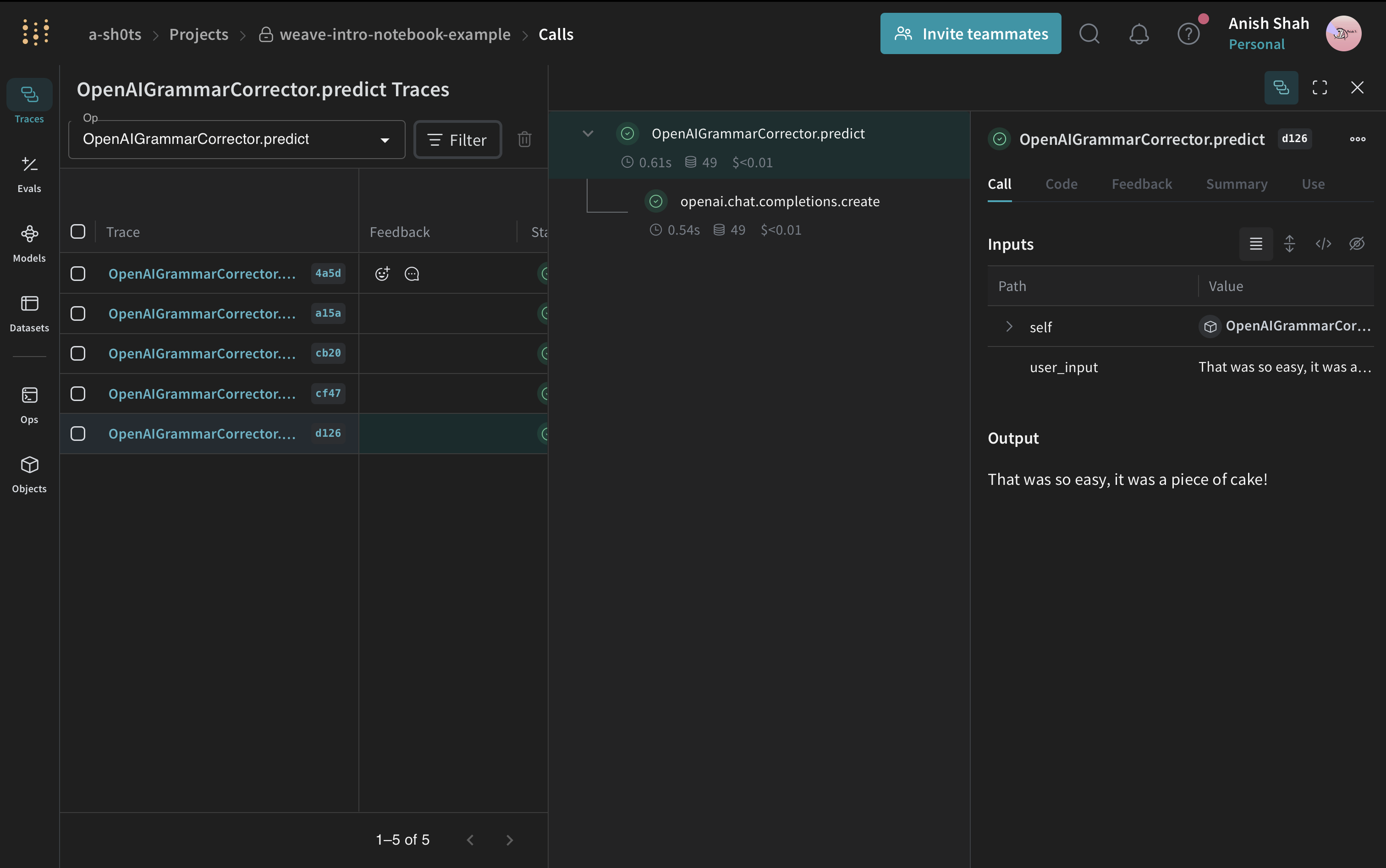Click the delete trash icon next to Filter

tap(524, 139)
